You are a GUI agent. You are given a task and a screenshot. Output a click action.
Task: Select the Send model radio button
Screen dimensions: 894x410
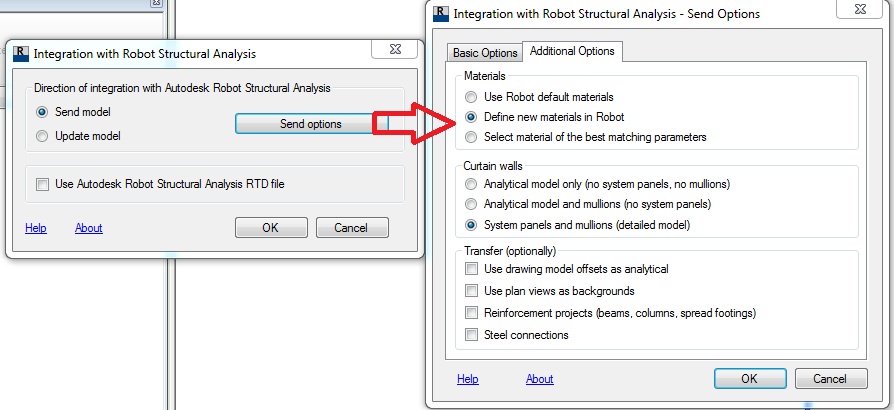(42, 112)
